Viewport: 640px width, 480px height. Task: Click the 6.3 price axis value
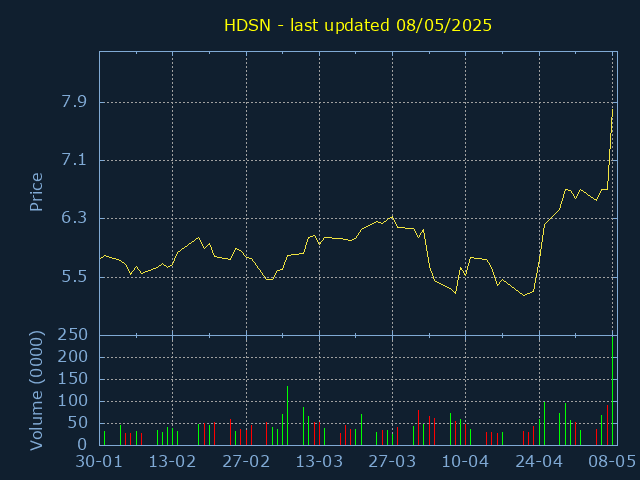pyautogui.click(x=74, y=218)
